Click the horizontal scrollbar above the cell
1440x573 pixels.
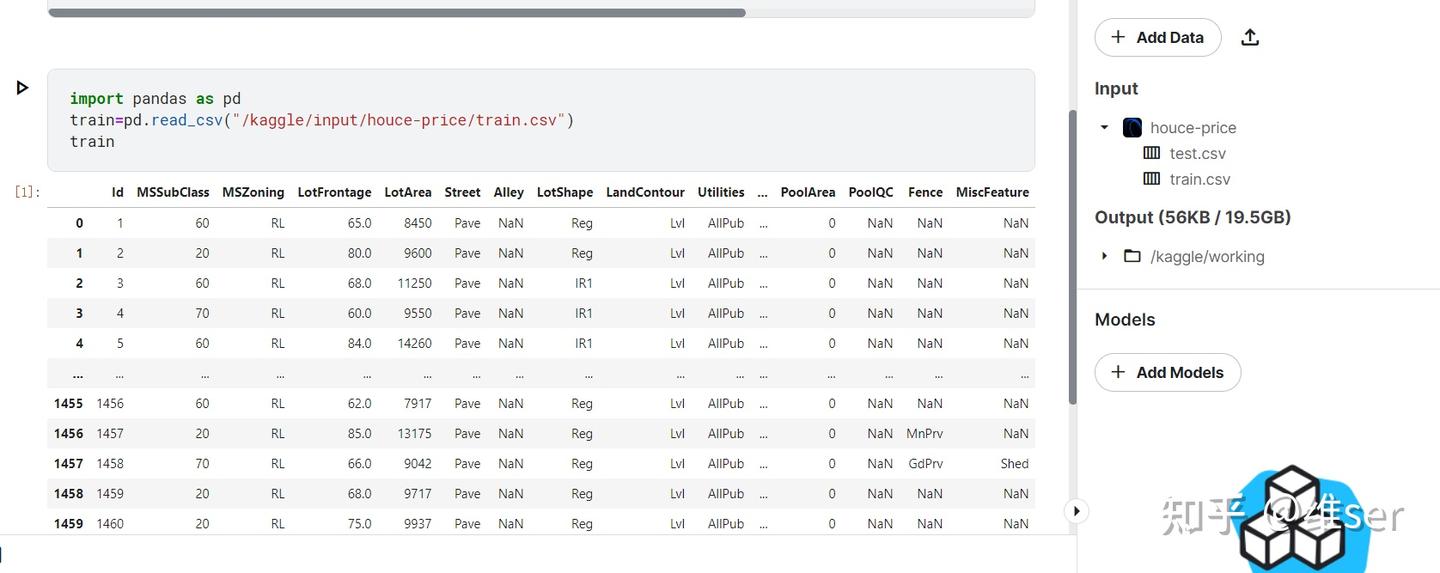[x=396, y=13]
